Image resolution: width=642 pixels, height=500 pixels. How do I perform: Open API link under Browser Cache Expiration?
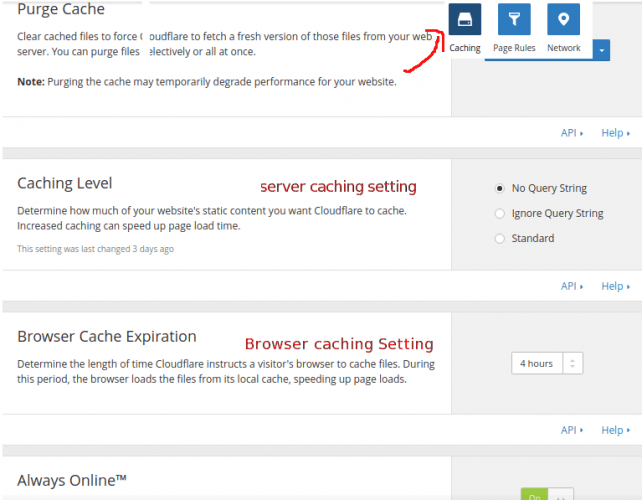572,430
